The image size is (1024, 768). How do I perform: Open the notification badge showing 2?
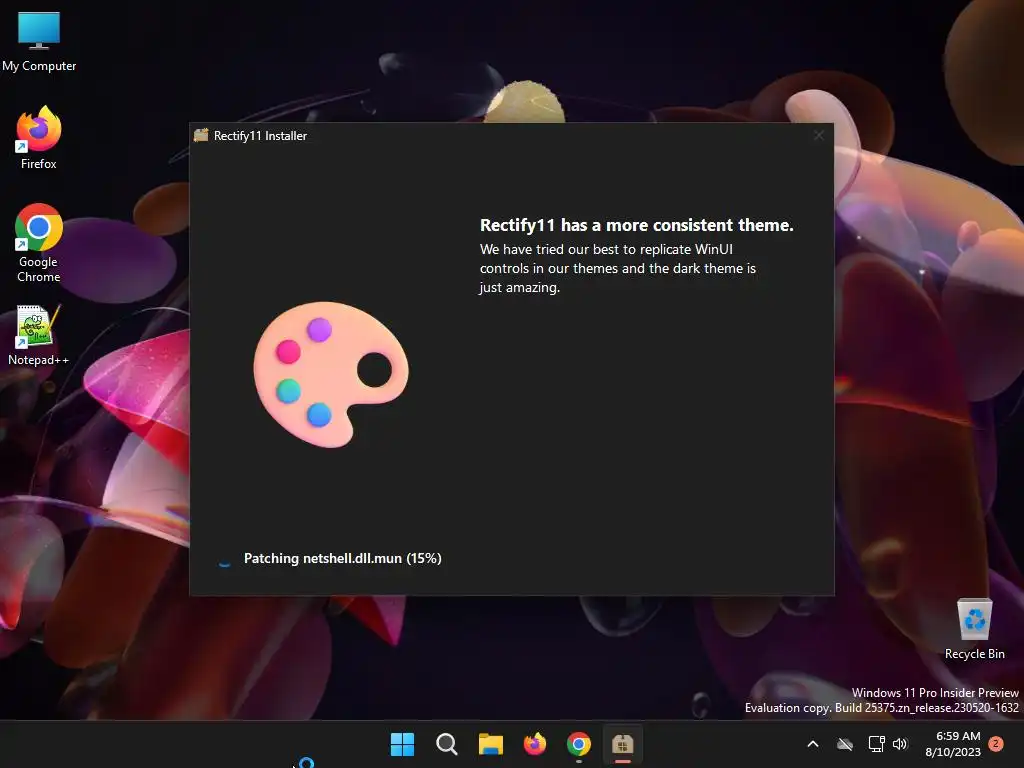pyautogui.click(x=996, y=744)
